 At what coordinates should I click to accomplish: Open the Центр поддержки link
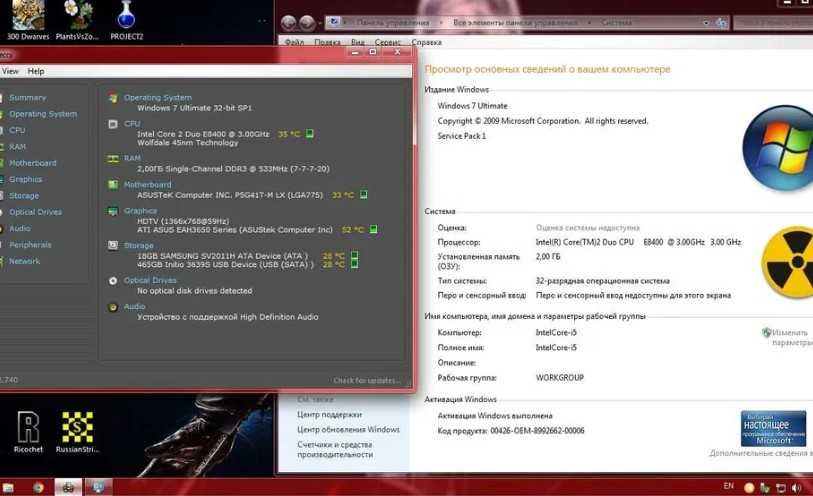(x=329, y=415)
